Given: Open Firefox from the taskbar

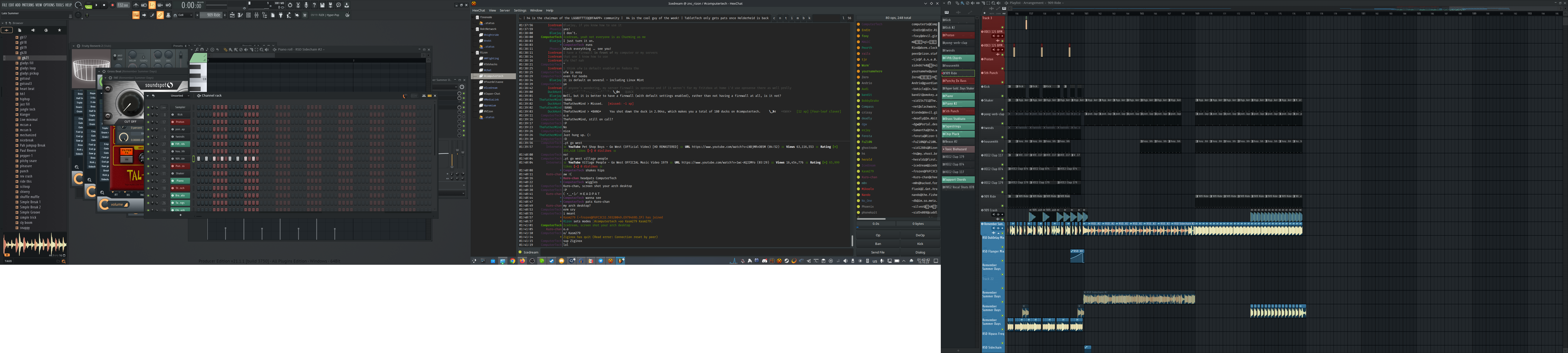Looking at the screenshot, I should click(x=522, y=261).
